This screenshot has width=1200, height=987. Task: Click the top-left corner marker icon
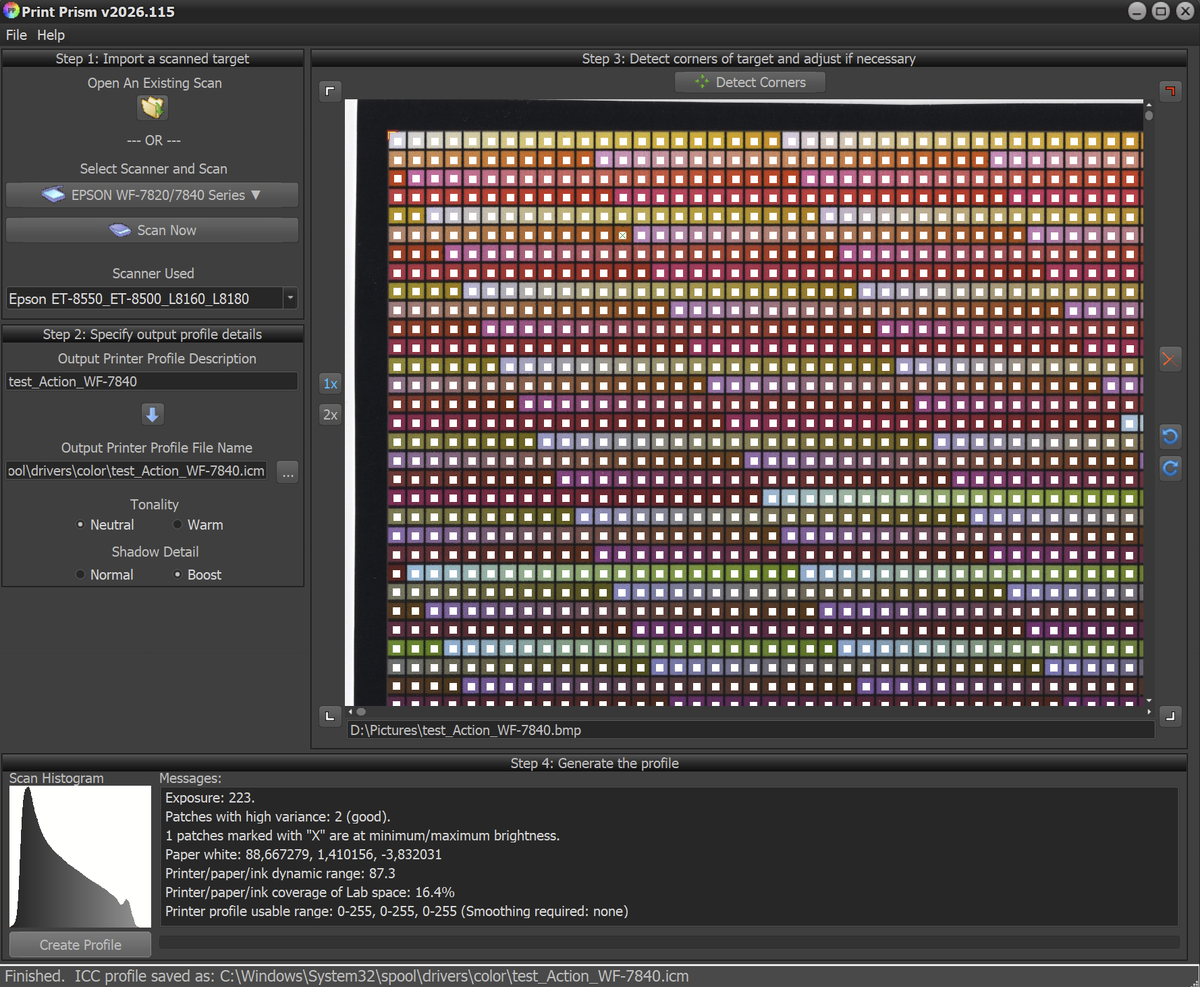tap(331, 91)
